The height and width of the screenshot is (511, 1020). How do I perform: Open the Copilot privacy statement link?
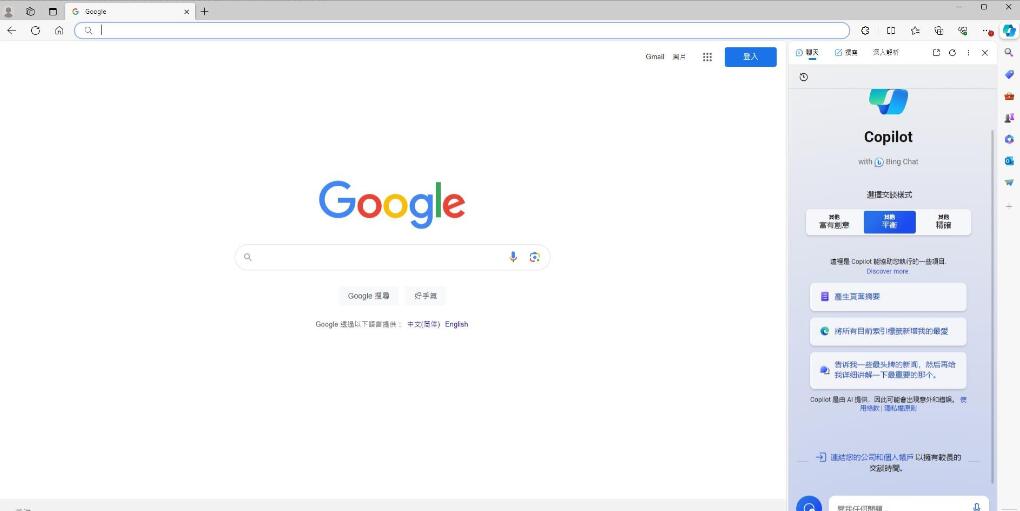pos(900,408)
